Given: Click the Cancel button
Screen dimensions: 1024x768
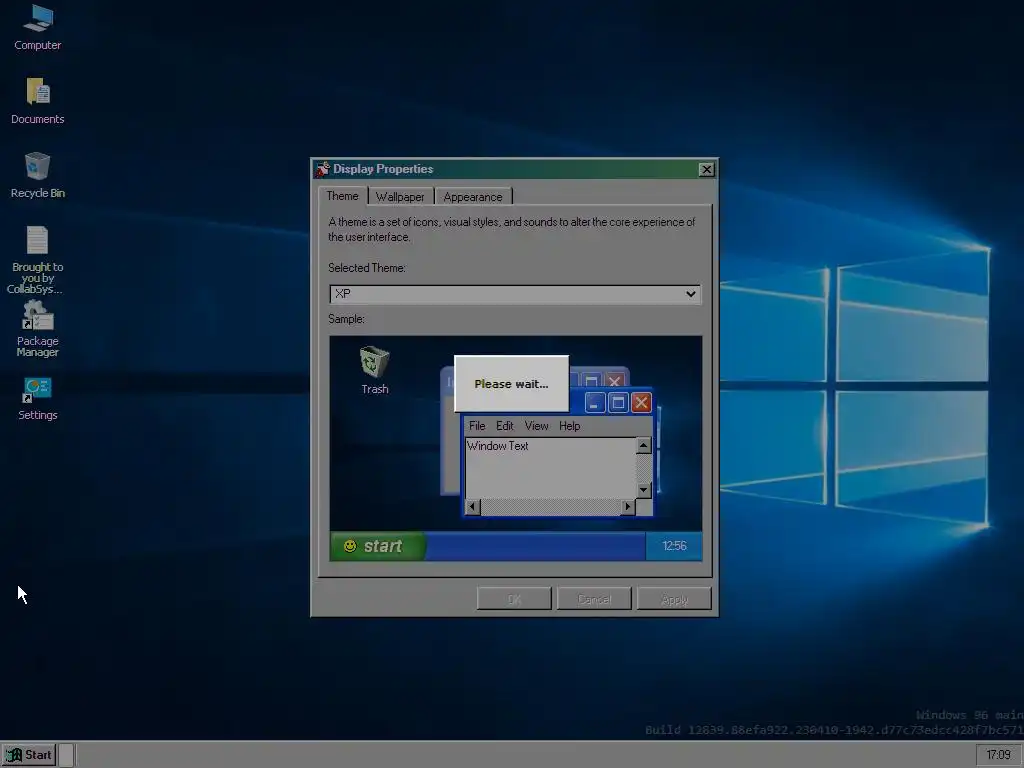Looking at the screenshot, I should [594, 599].
